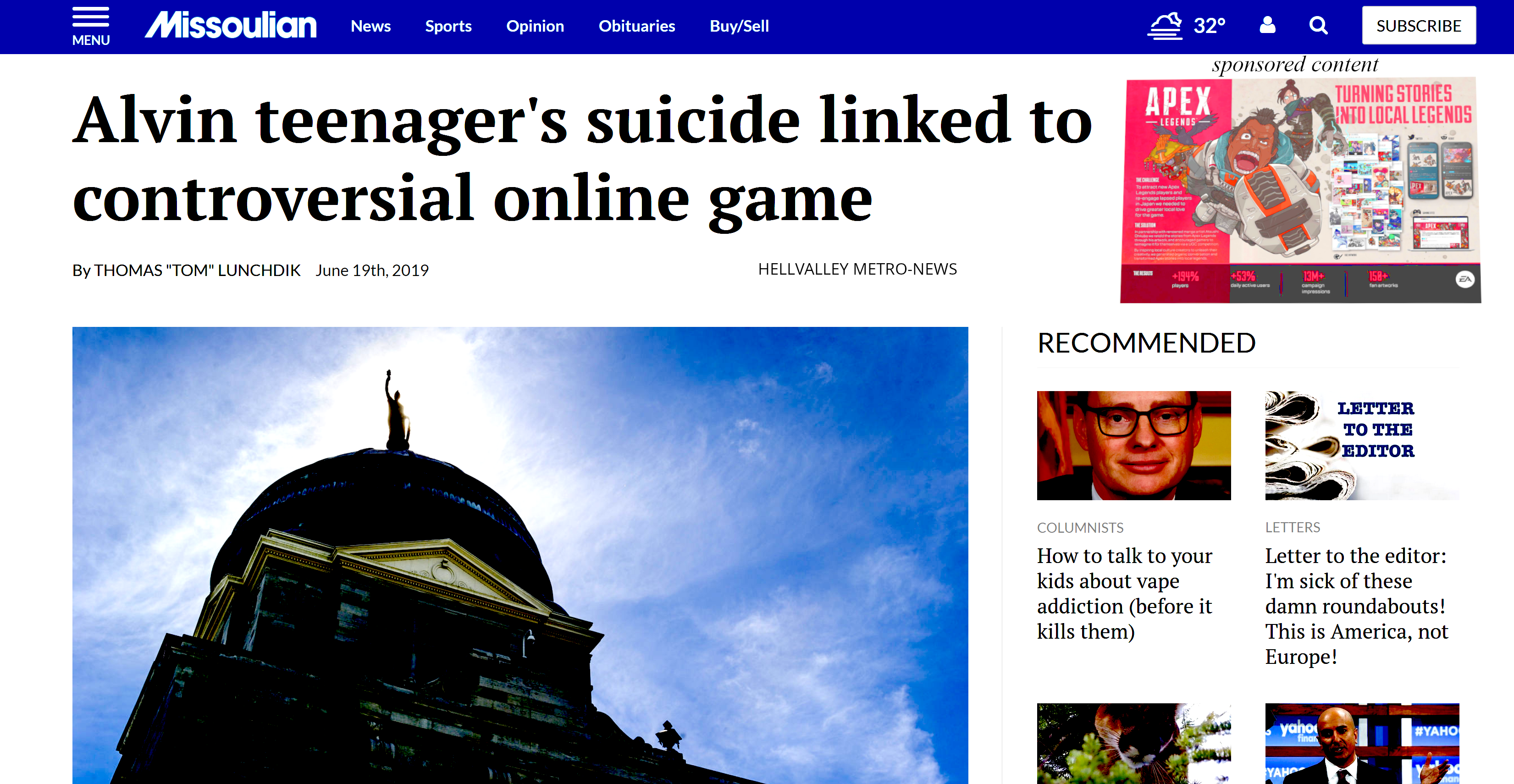Open the Letter to the Editor thumbnail

tap(1361, 446)
